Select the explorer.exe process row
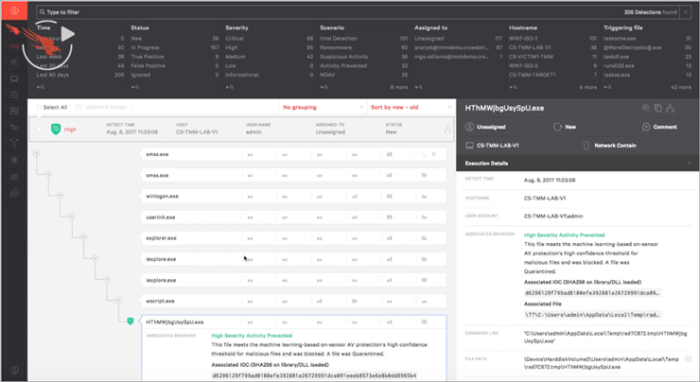This screenshot has width=700, height=382. 293,238
